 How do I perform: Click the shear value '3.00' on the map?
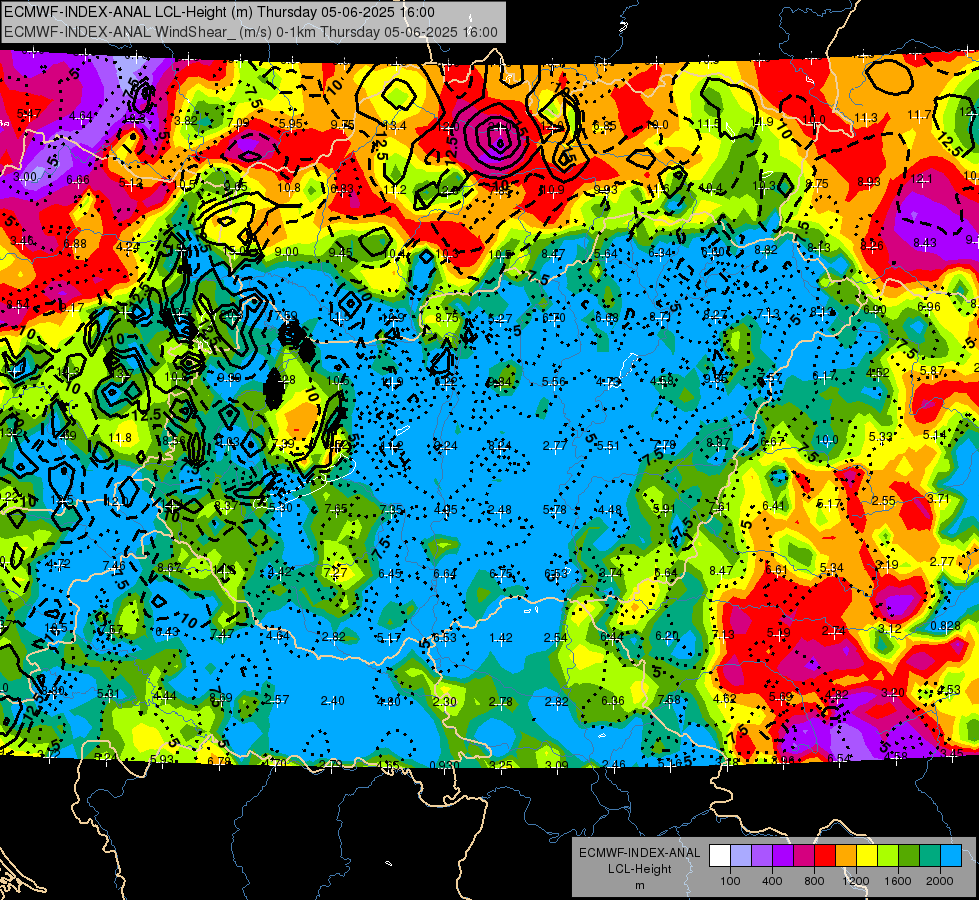[25, 177]
